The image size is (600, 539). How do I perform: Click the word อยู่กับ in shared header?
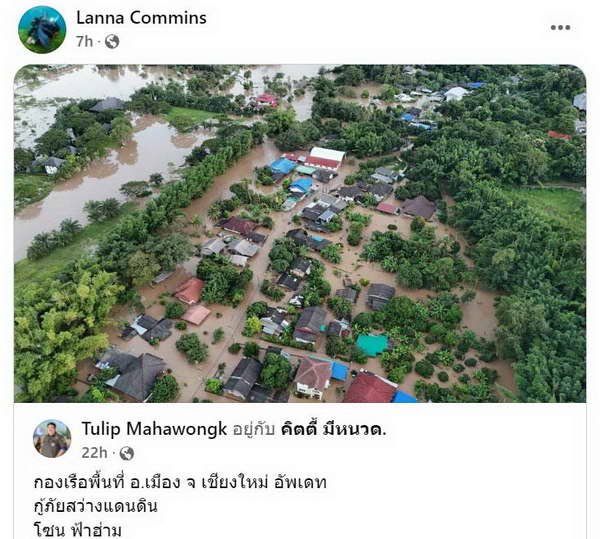[254, 430]
